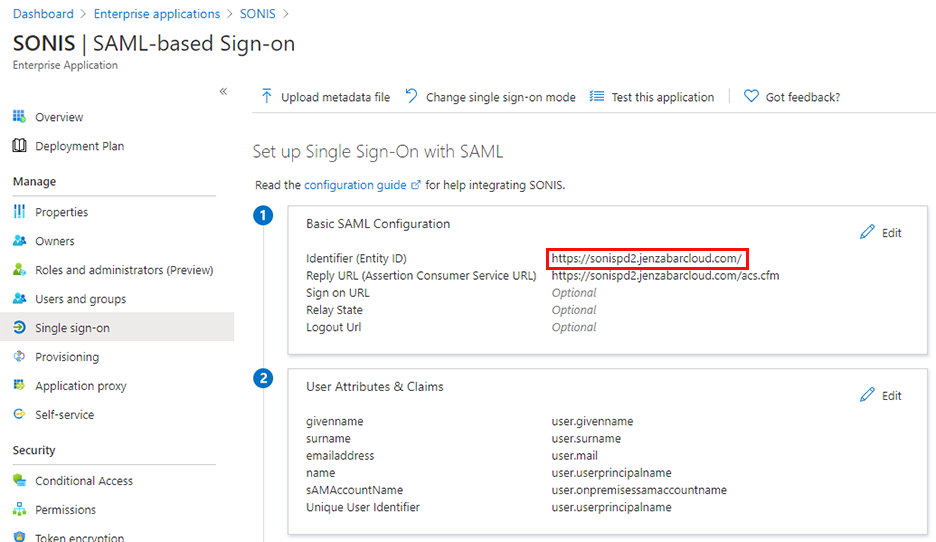The height and width of the screenshot is (542, 936).
Task: Click the Overview grid icon in sidebar
Action: click(x=19, y=117)
